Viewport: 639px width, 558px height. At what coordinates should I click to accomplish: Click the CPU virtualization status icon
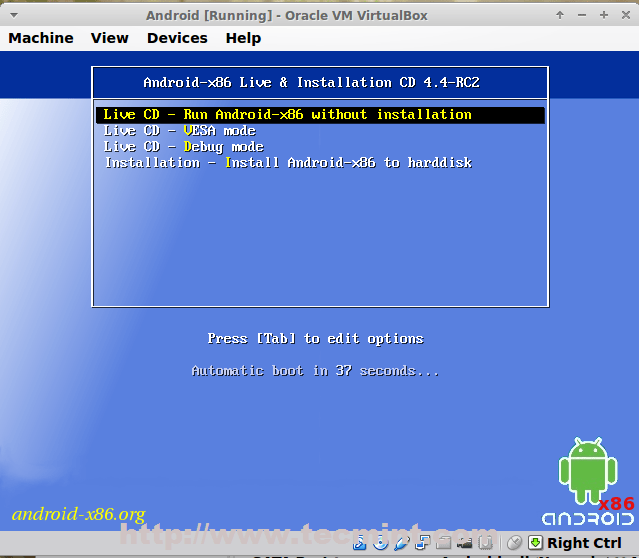pos(485,543)
